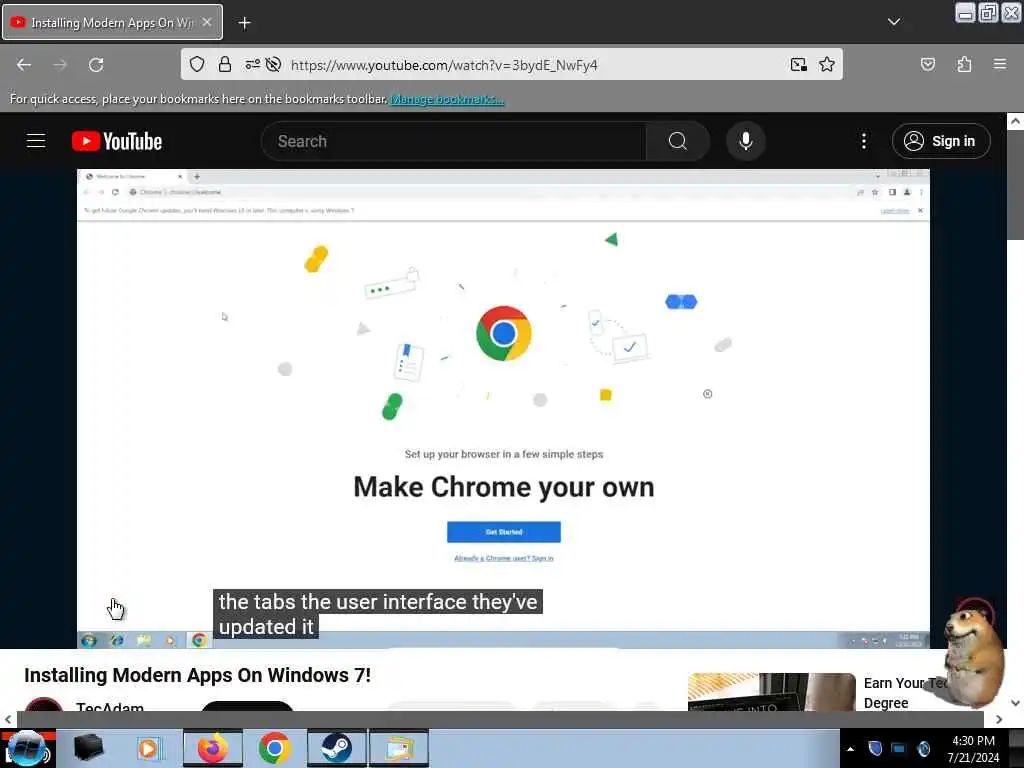Open the Earn Your Tech Degree ad thumbnail
1024x768 pixels.
[x=771, y=692]
